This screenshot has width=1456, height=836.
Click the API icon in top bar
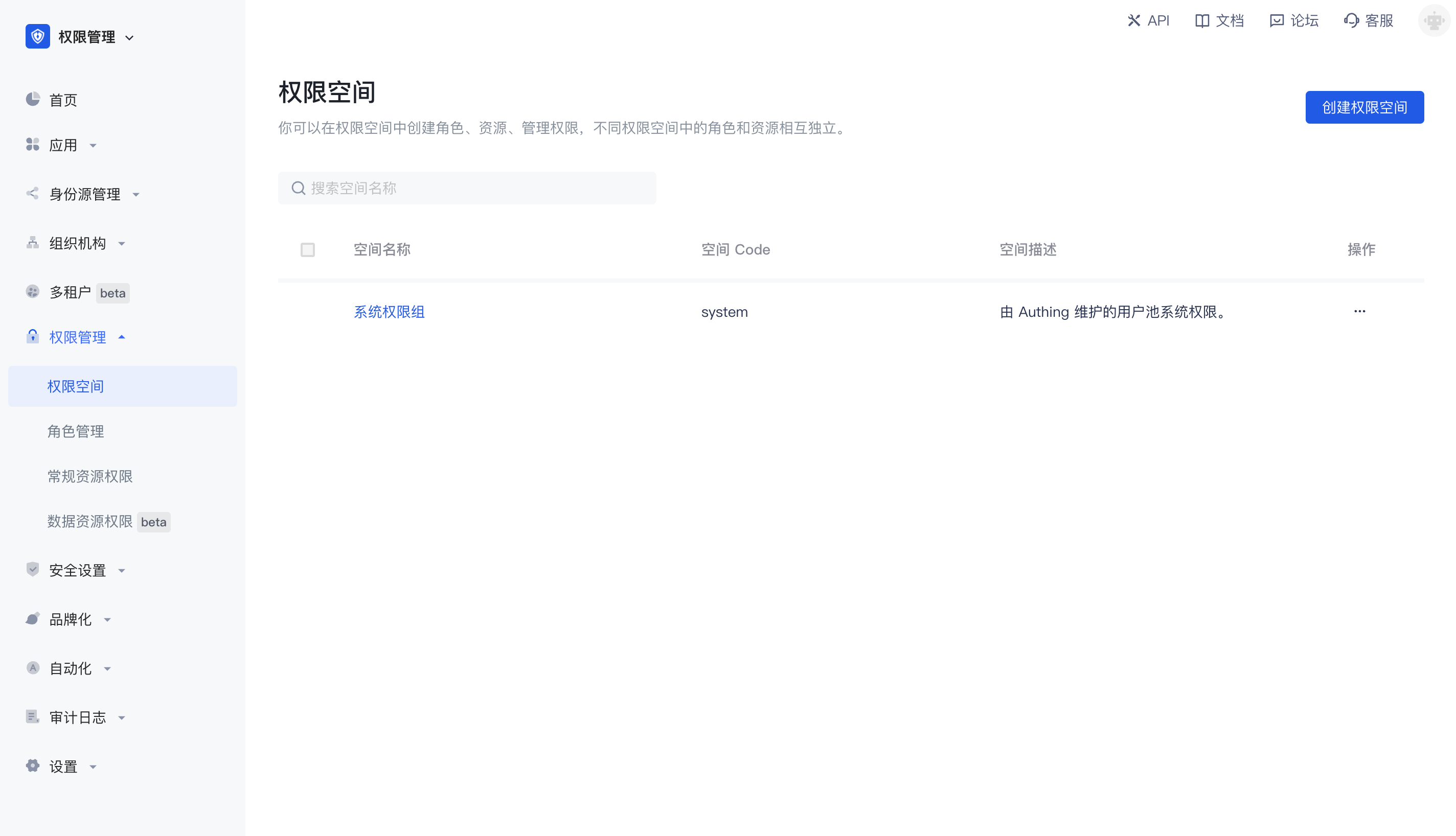coord(1133,20)
